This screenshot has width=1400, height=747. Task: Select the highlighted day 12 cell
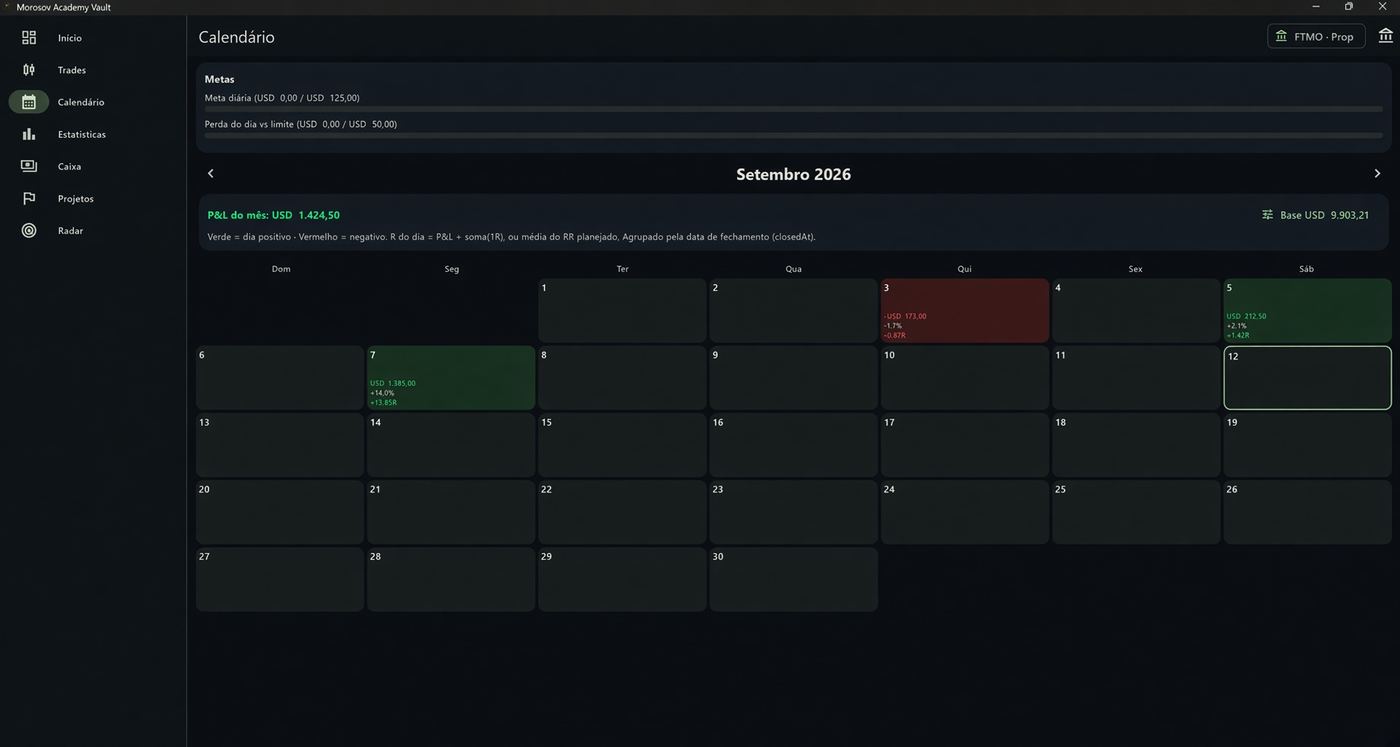coord(1307,378)
